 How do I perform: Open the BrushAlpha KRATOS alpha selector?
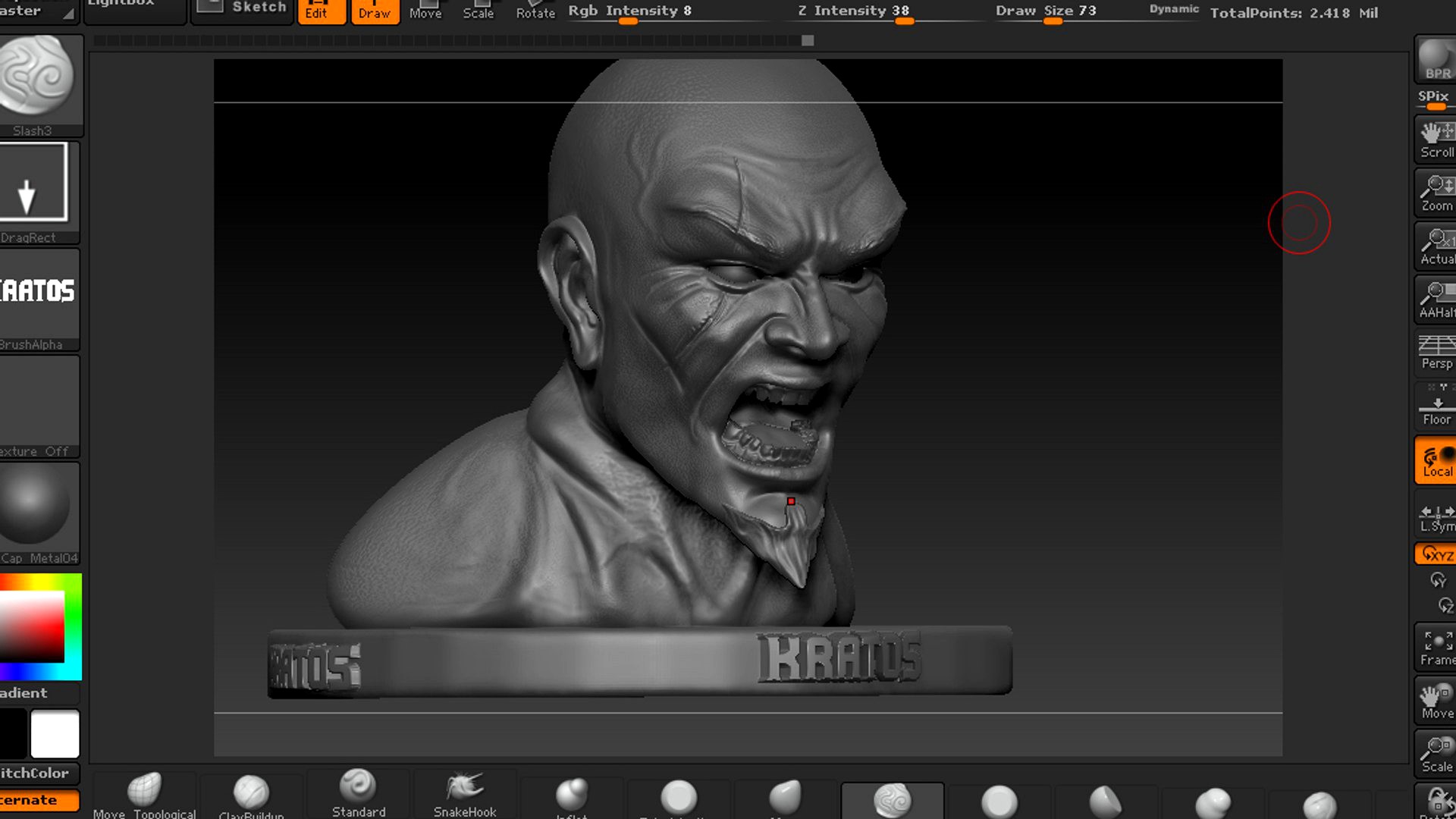pos(38,300)
